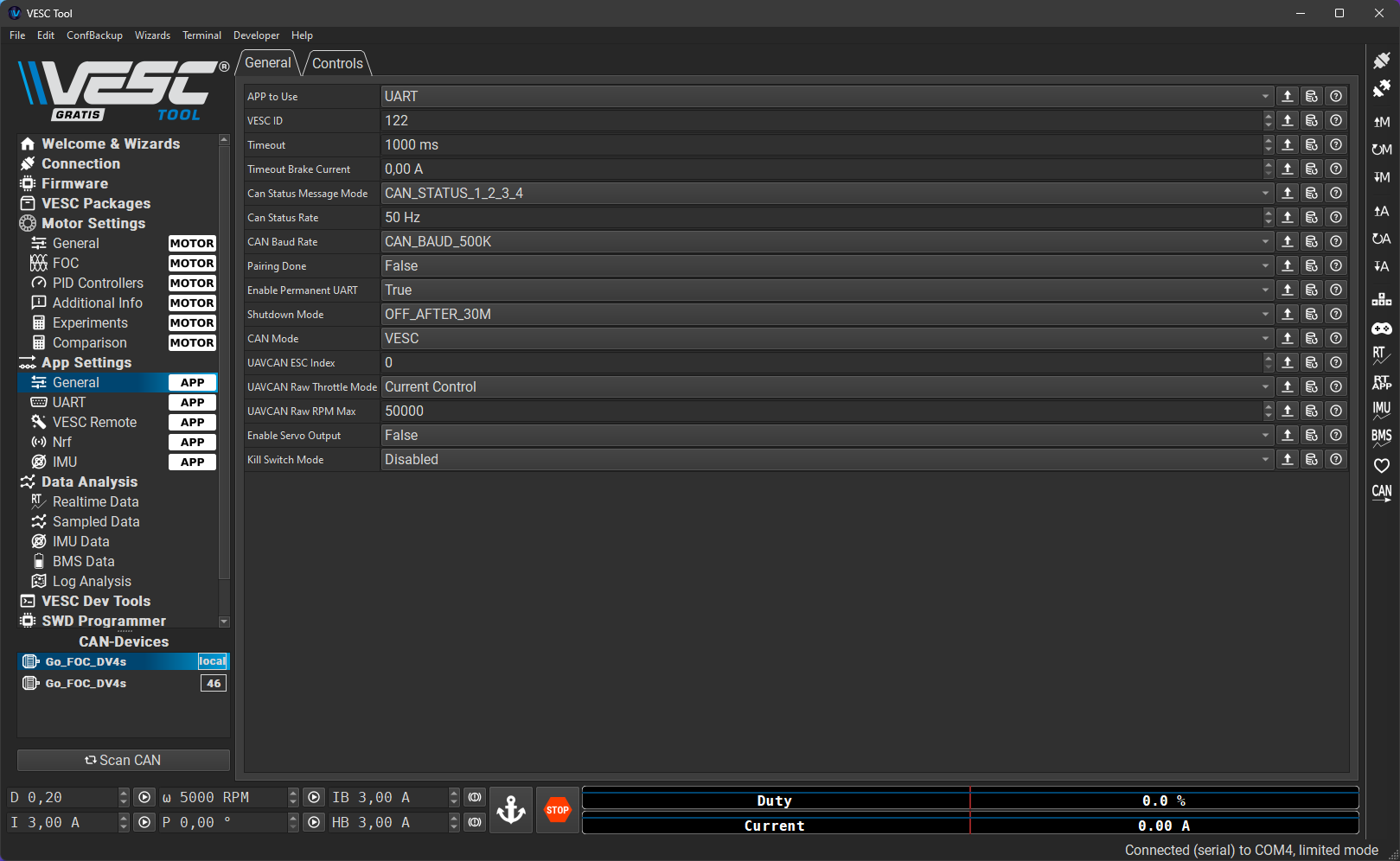Screen dimensions: 1400x861
Task: Open help for Kill Switch Mode
Action: (x=1336, y=459)
